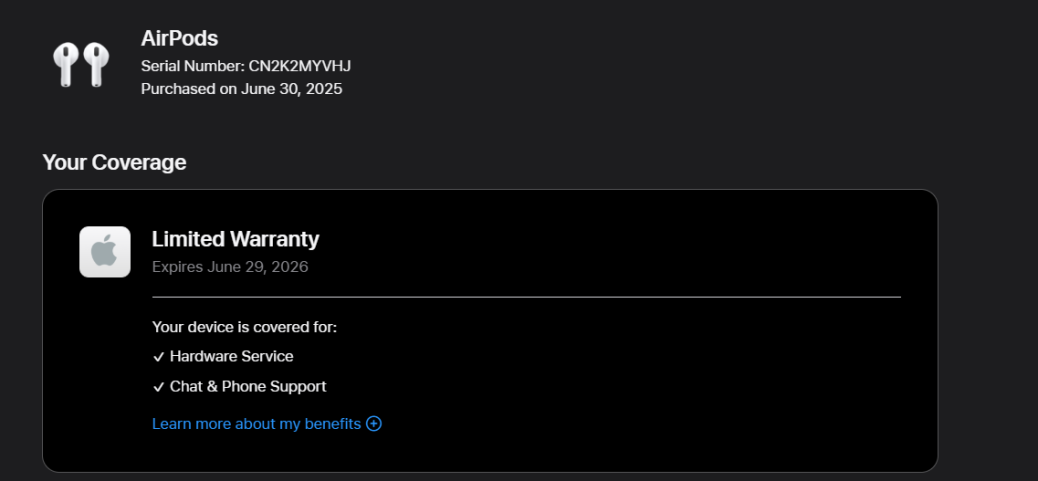The image size is (1038, 481).
Task: Click the left AirPod in the product image
Action: [x=65, y=64]
